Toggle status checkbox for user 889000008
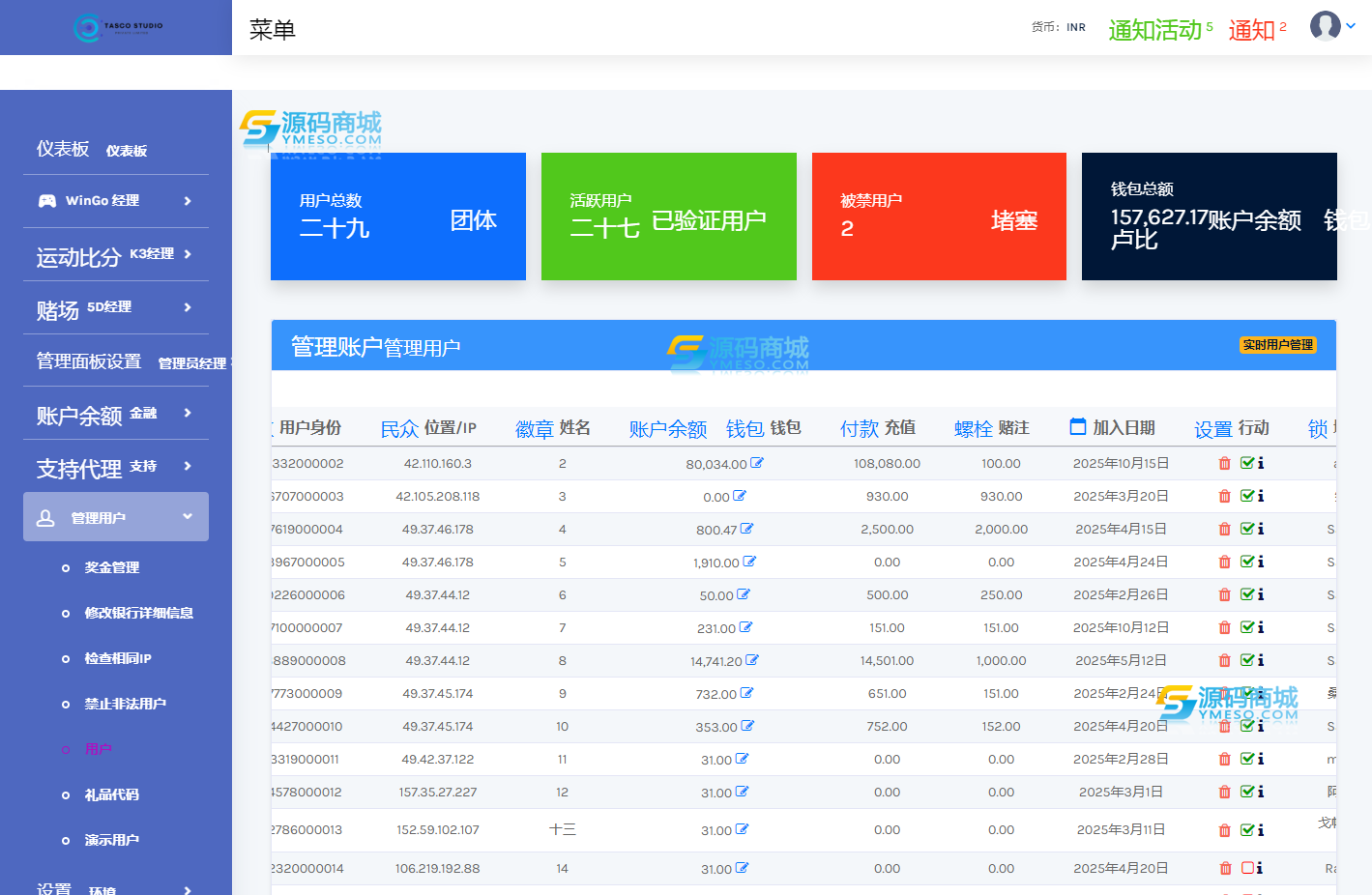The image size is (1372, 895). coord(1247,661)
